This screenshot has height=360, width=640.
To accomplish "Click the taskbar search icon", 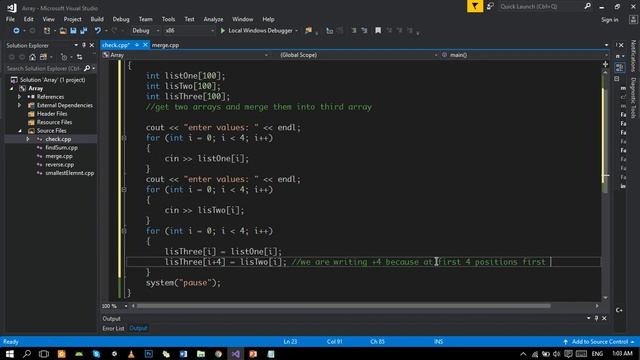I will tap(27, 354).
